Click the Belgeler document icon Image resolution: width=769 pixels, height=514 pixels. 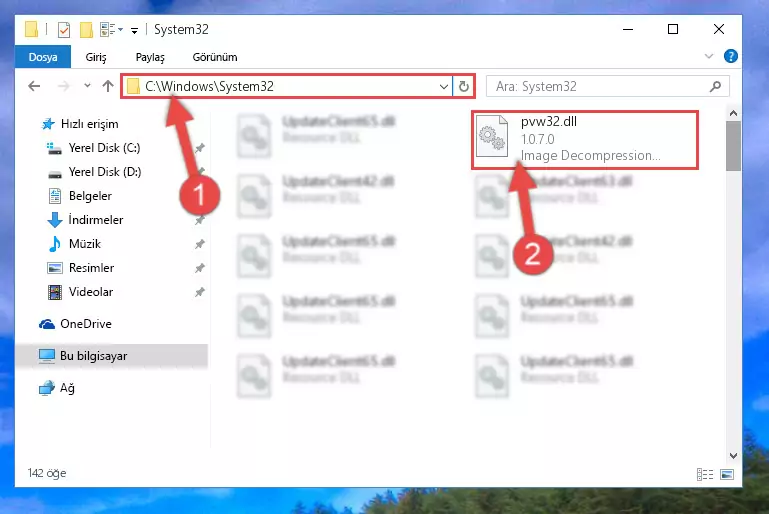[55, 196]
